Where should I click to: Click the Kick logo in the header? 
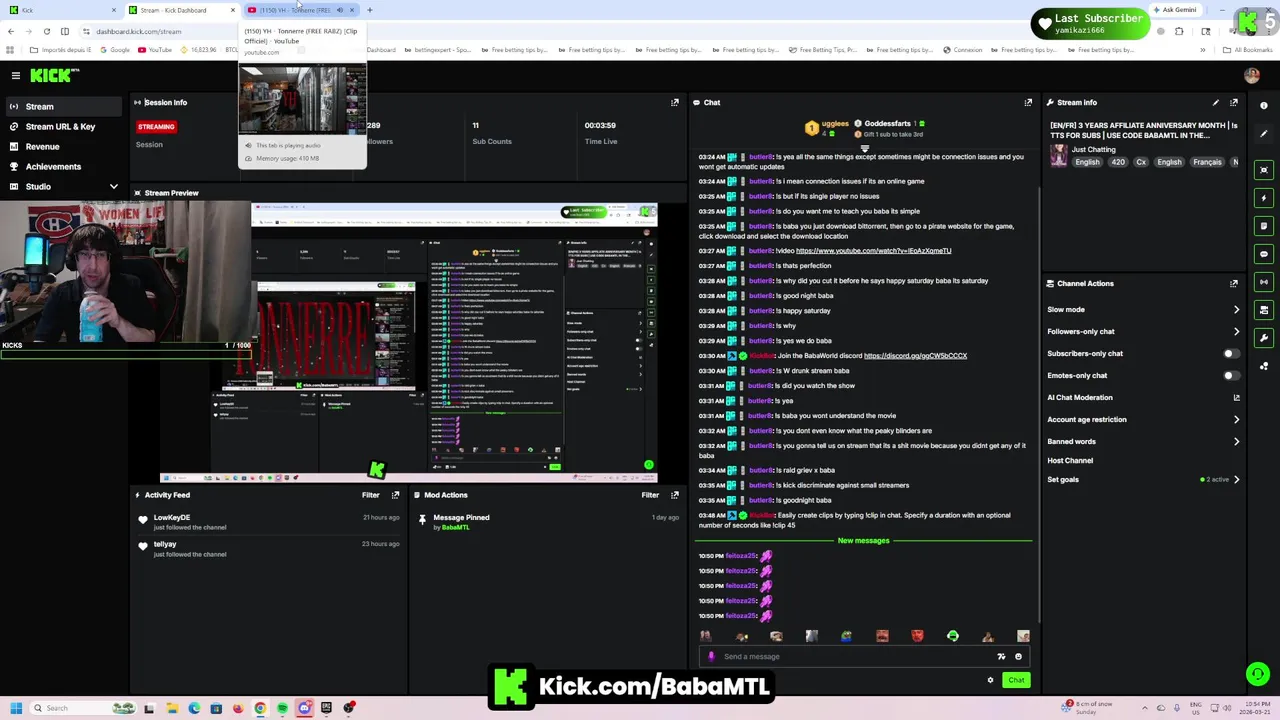[52, 75]
